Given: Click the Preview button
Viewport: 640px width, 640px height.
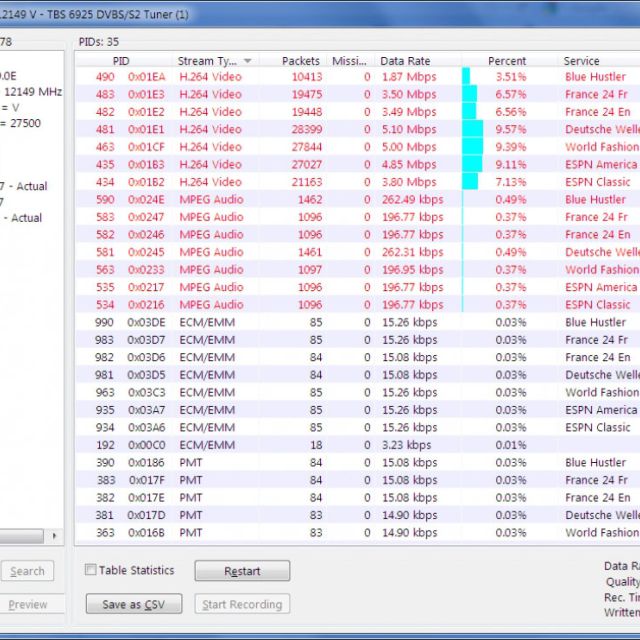Looking at the screenshot, I should point(28,604).
